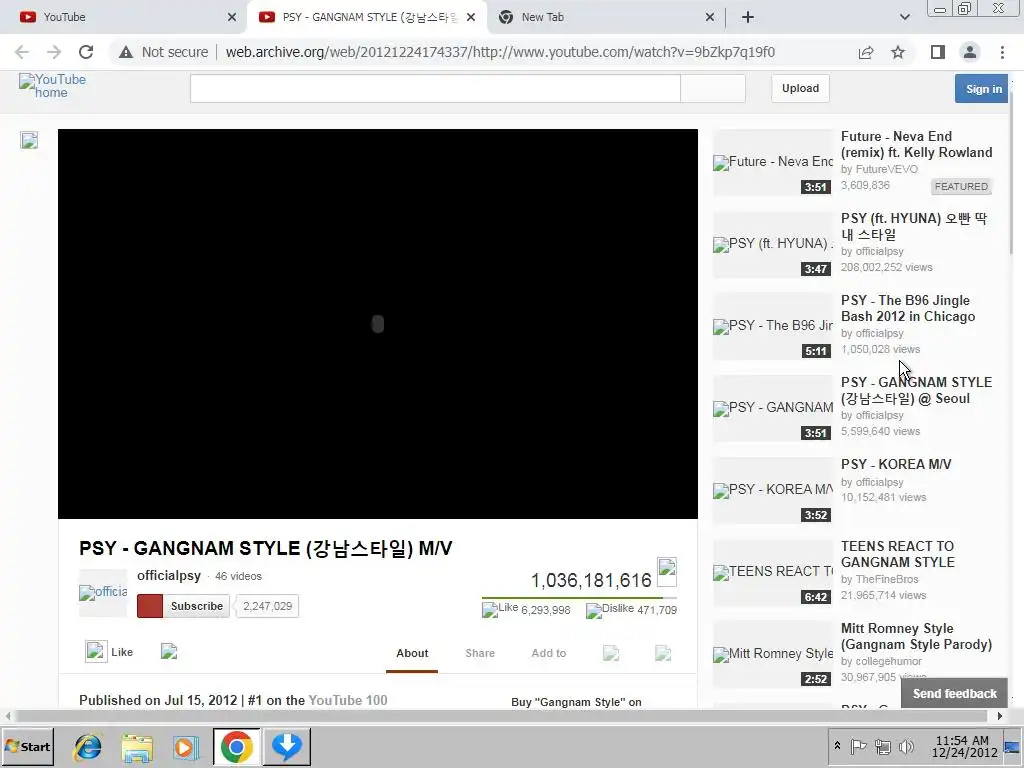Viewport: 1024px width, 768px height.
Task: Open the browser side panel icon
Action: tap(938, 52)
